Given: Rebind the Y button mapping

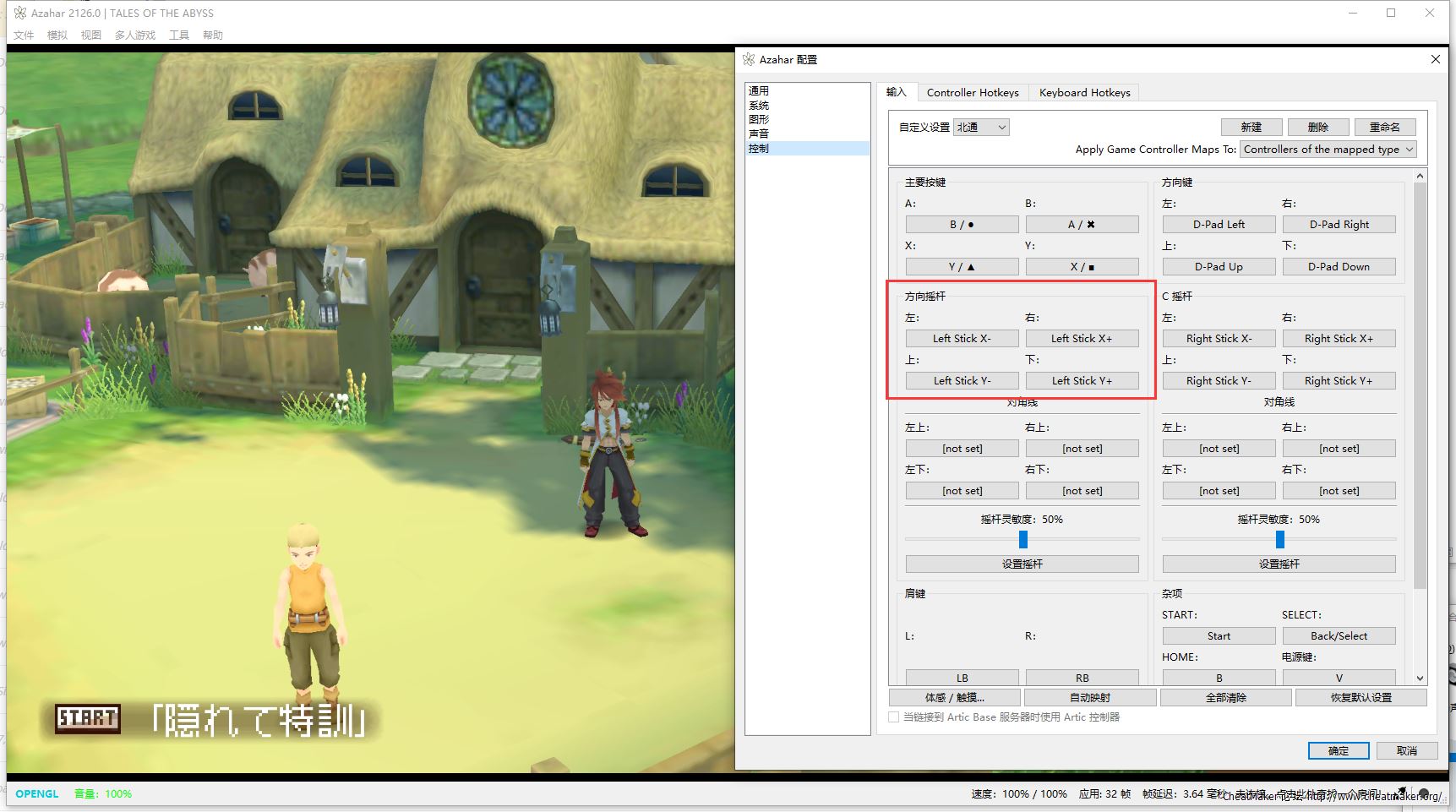Looking at the screenshot, I should [1082, 267].
